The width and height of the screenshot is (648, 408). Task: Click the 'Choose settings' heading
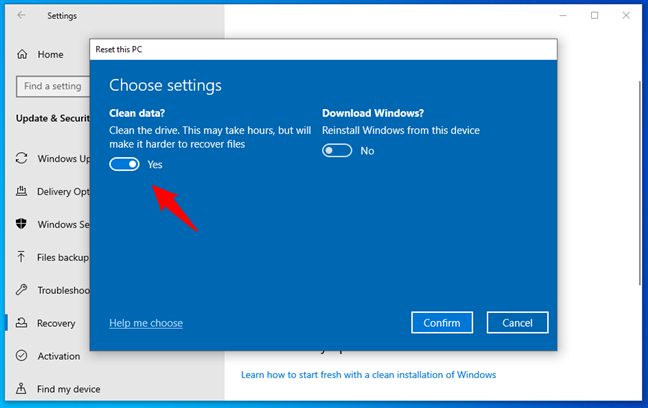[x=165, y=85]
